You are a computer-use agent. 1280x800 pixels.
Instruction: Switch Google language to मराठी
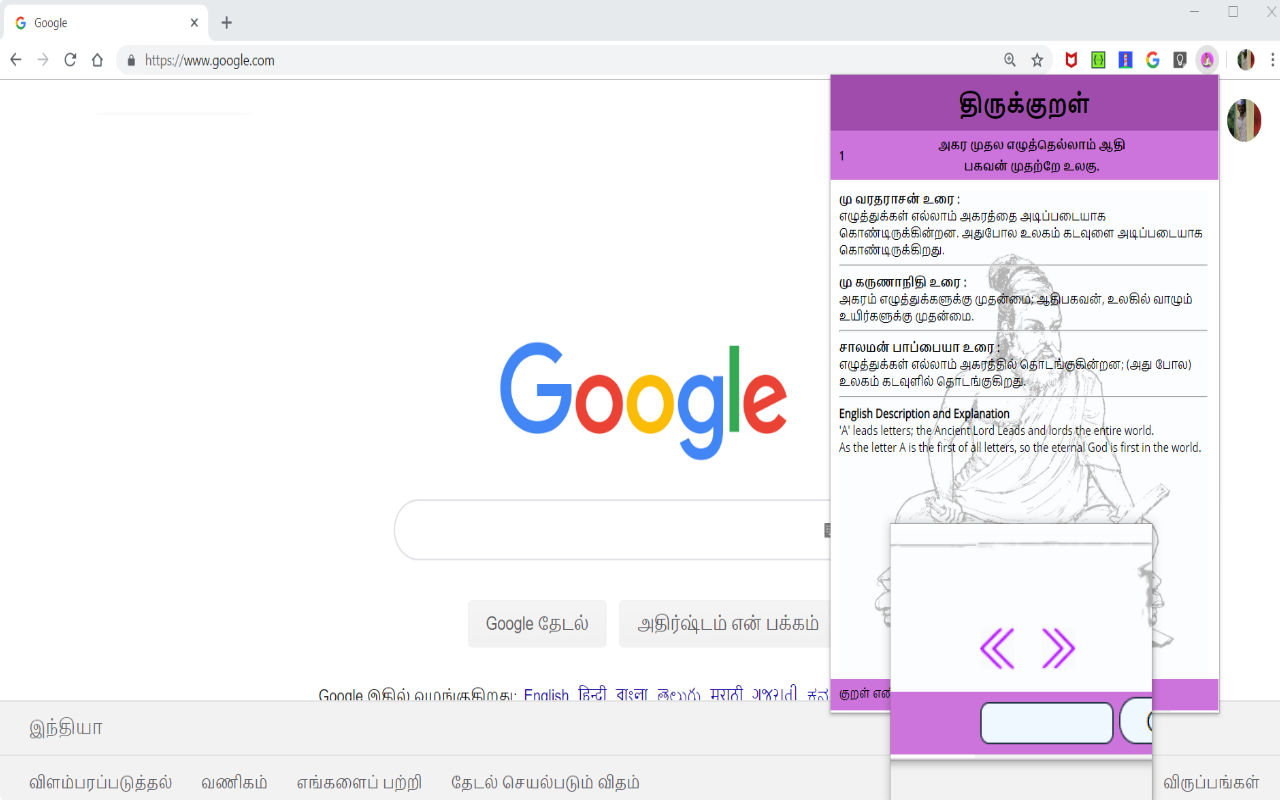coord(727,695)
